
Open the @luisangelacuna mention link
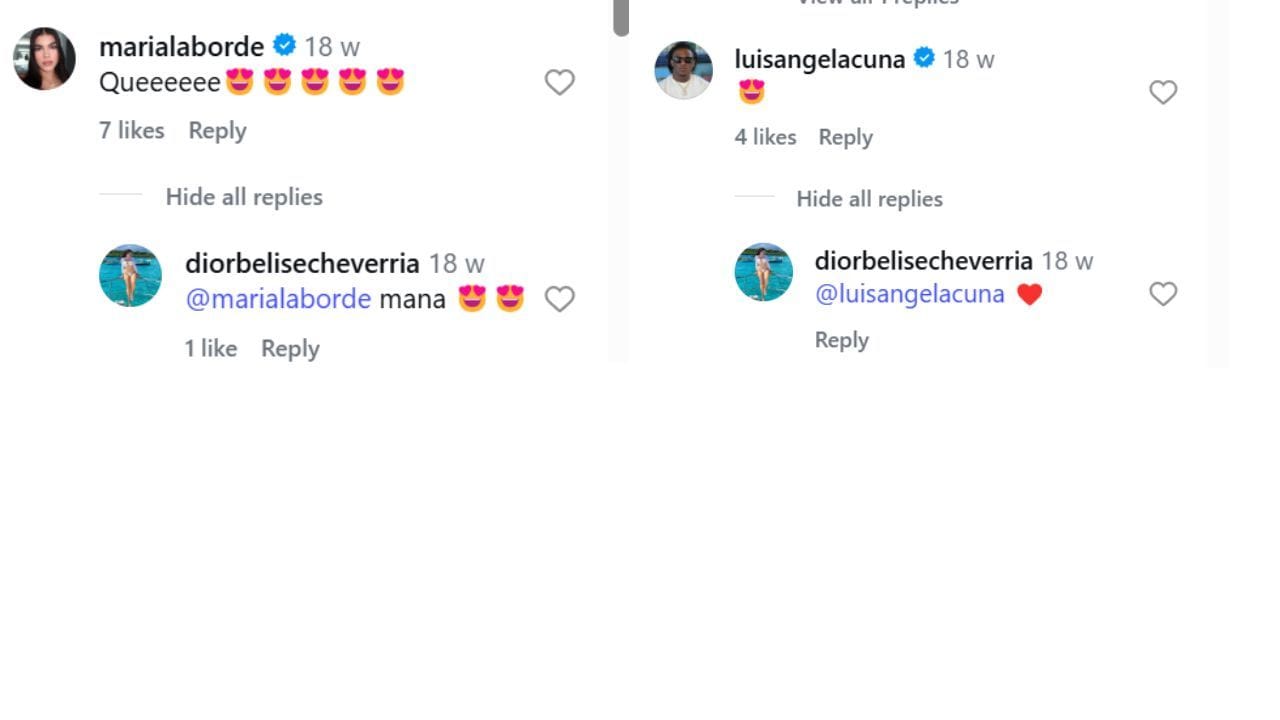click(x=909, y=294)
